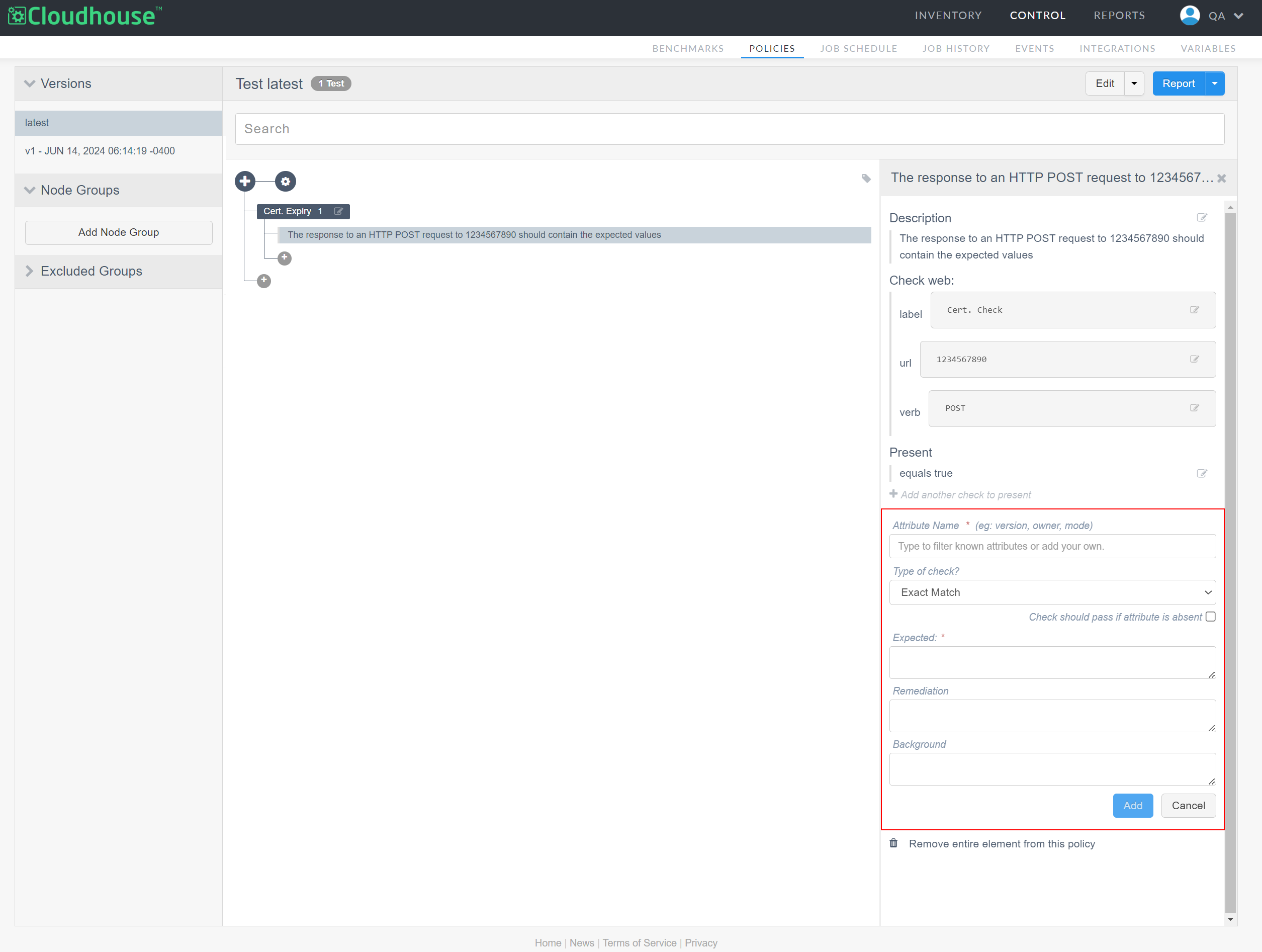1262x952 pixels.
Task: Switch to the Job Schedule tab
Action: (x=858, y=48)
